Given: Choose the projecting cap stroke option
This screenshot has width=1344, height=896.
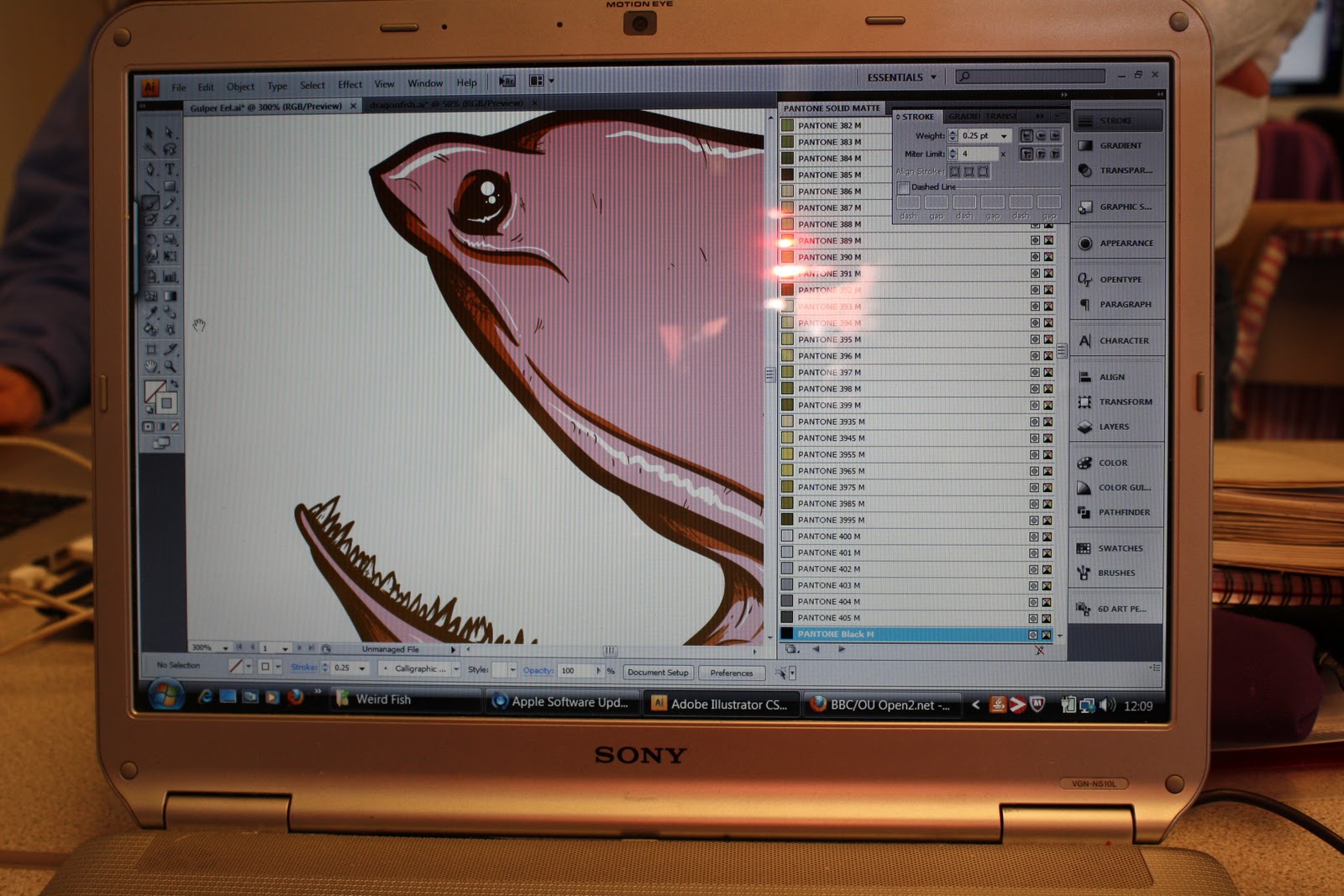Looking at the screenshot, I should [x=1055, y=135].
